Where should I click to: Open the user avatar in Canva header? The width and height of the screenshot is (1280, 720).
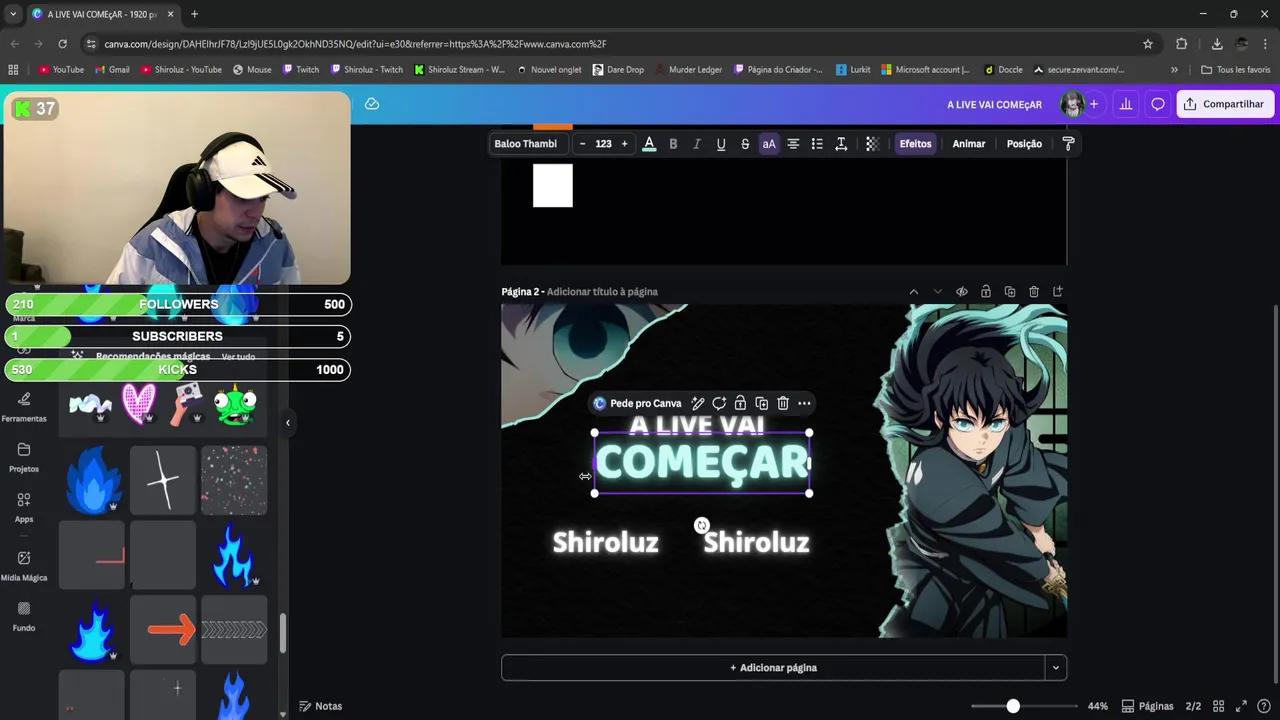point(1072,104)
